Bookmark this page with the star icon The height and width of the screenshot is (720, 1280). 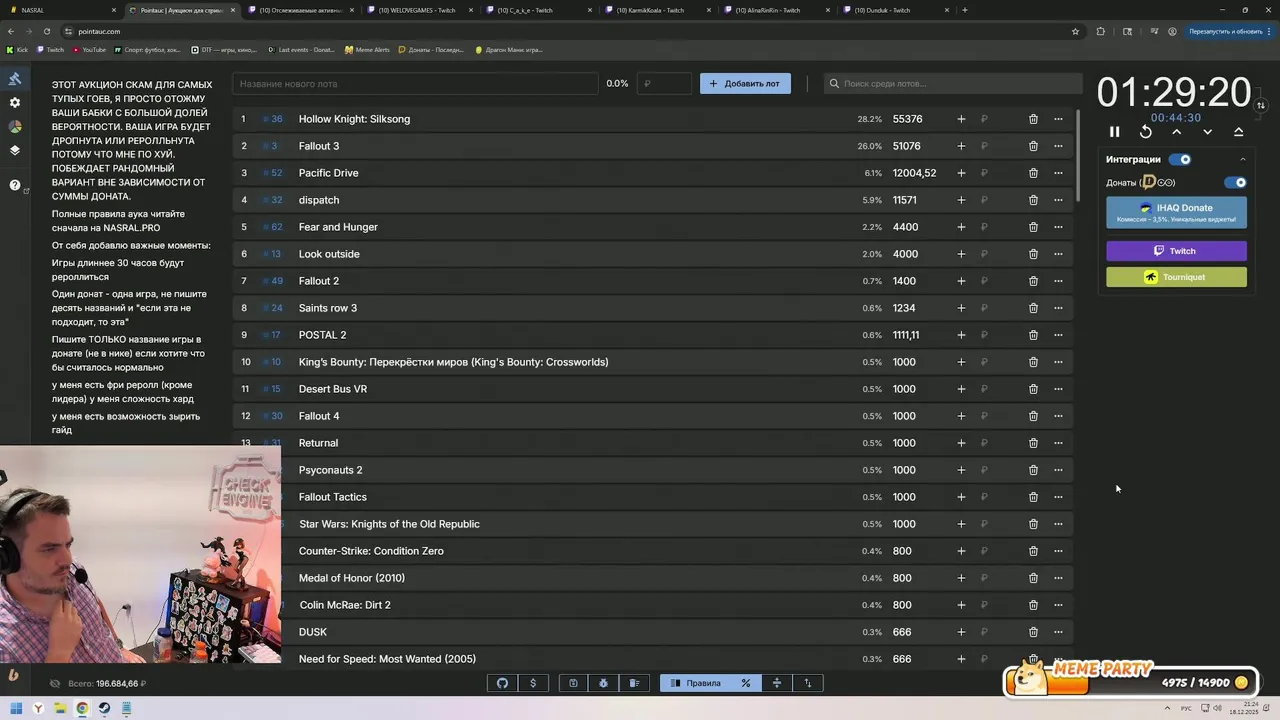1075,31
